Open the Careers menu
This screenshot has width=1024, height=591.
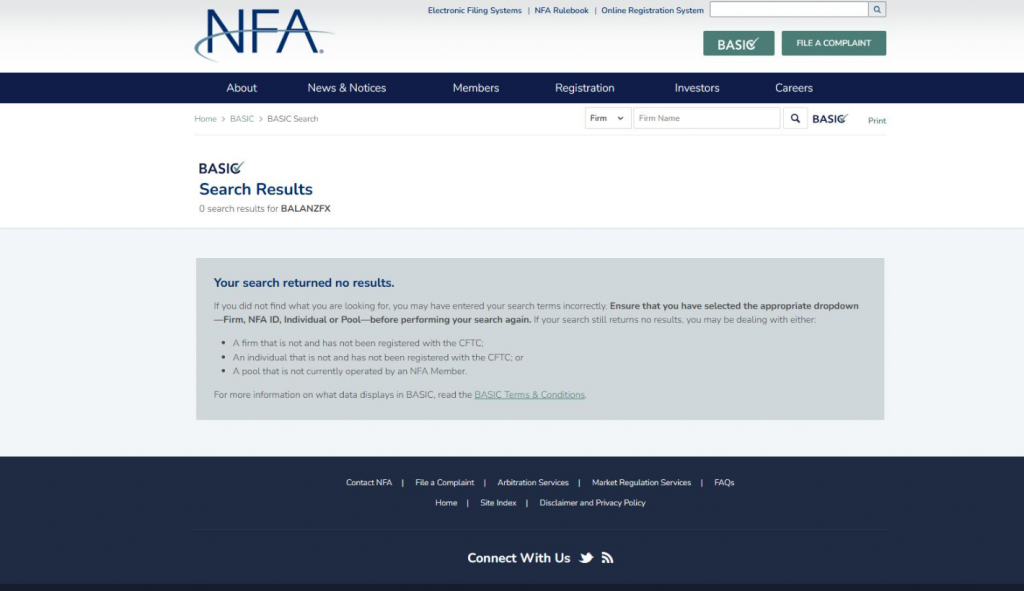[793, 88]
